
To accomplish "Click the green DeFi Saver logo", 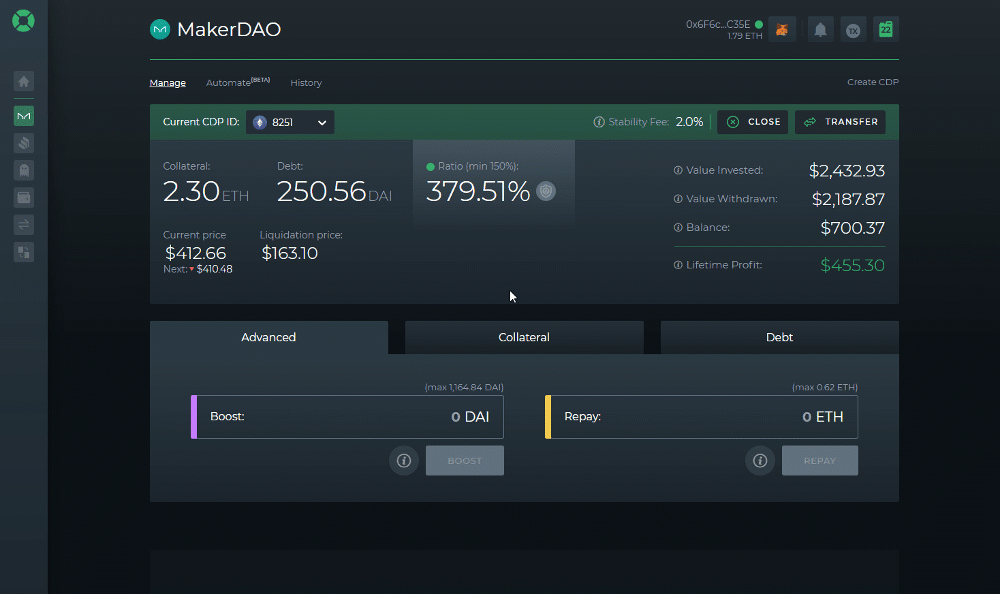I will click(x=23, y=21).
